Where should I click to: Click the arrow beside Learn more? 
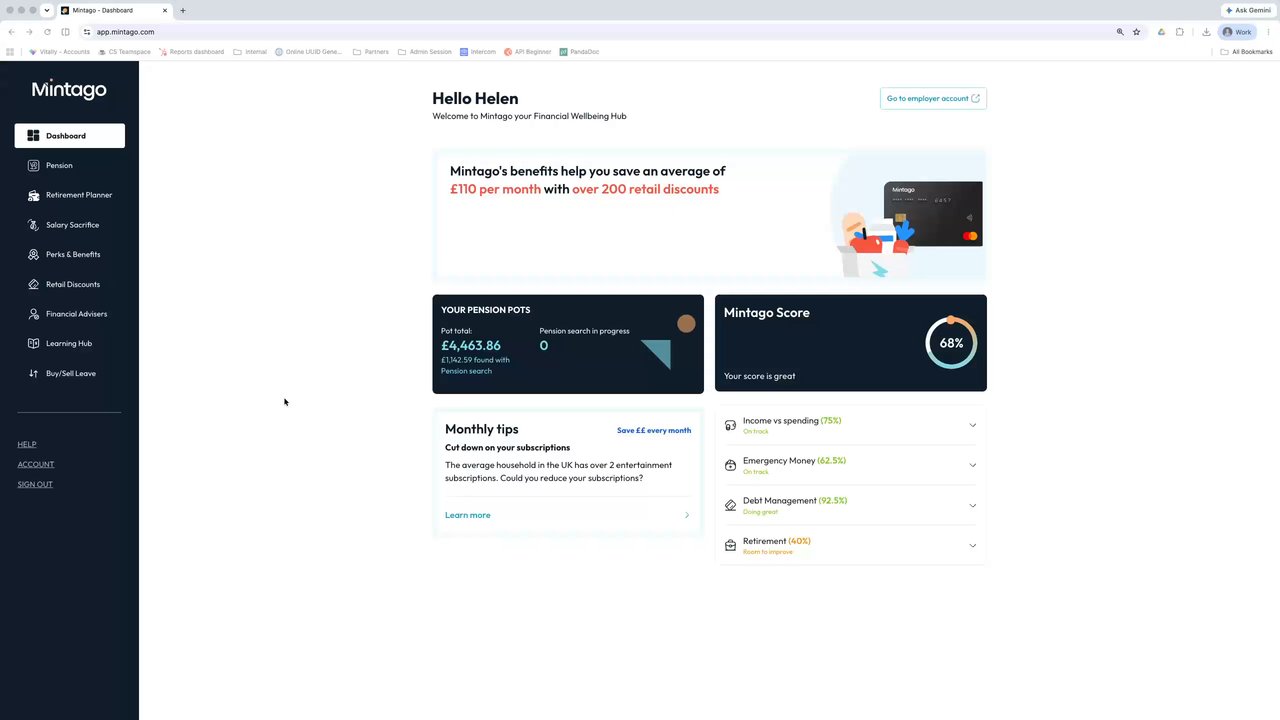coord(687,515)
